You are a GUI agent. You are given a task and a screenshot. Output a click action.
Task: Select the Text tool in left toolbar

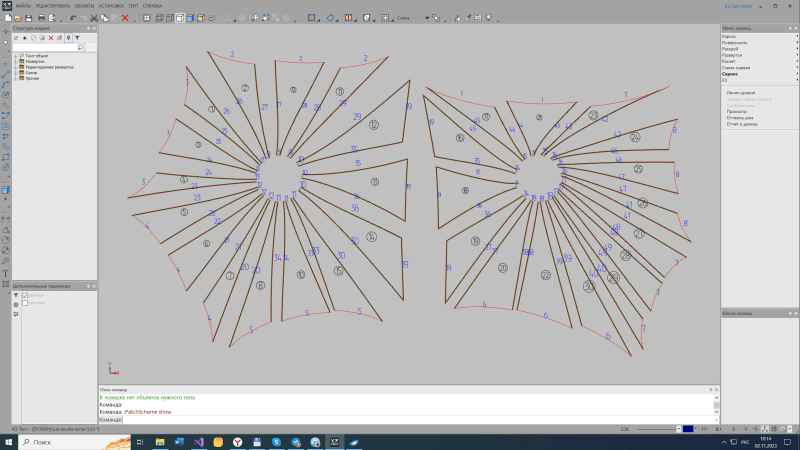click(5, 272)
